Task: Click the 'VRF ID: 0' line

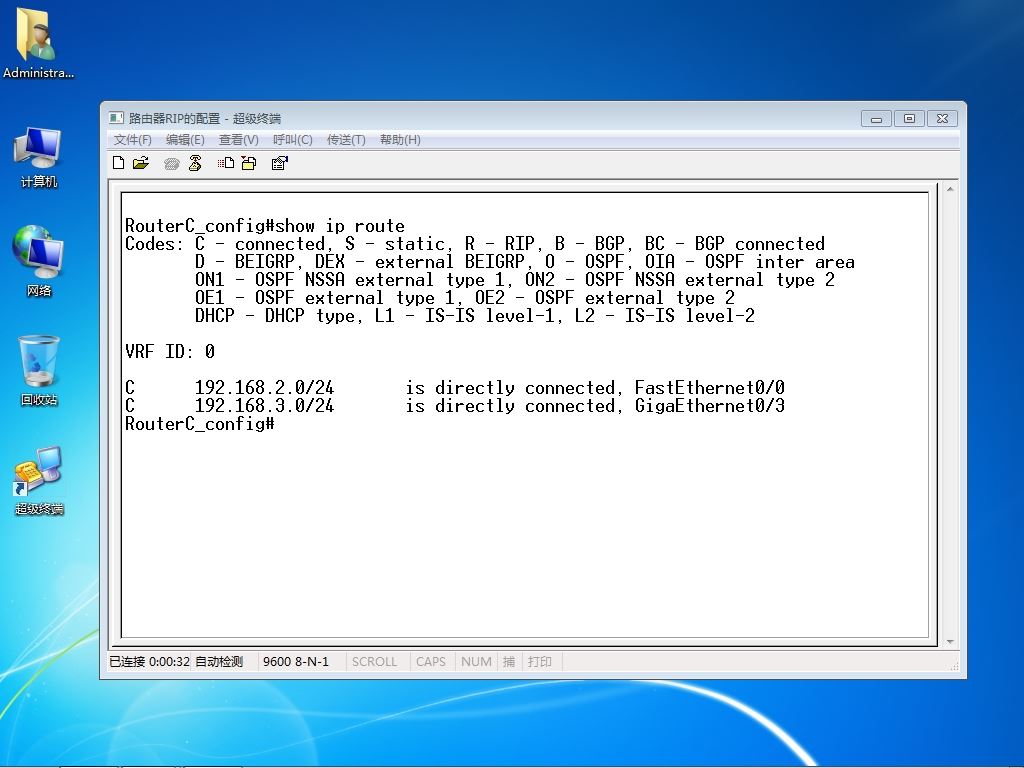Action: [170, 352]
